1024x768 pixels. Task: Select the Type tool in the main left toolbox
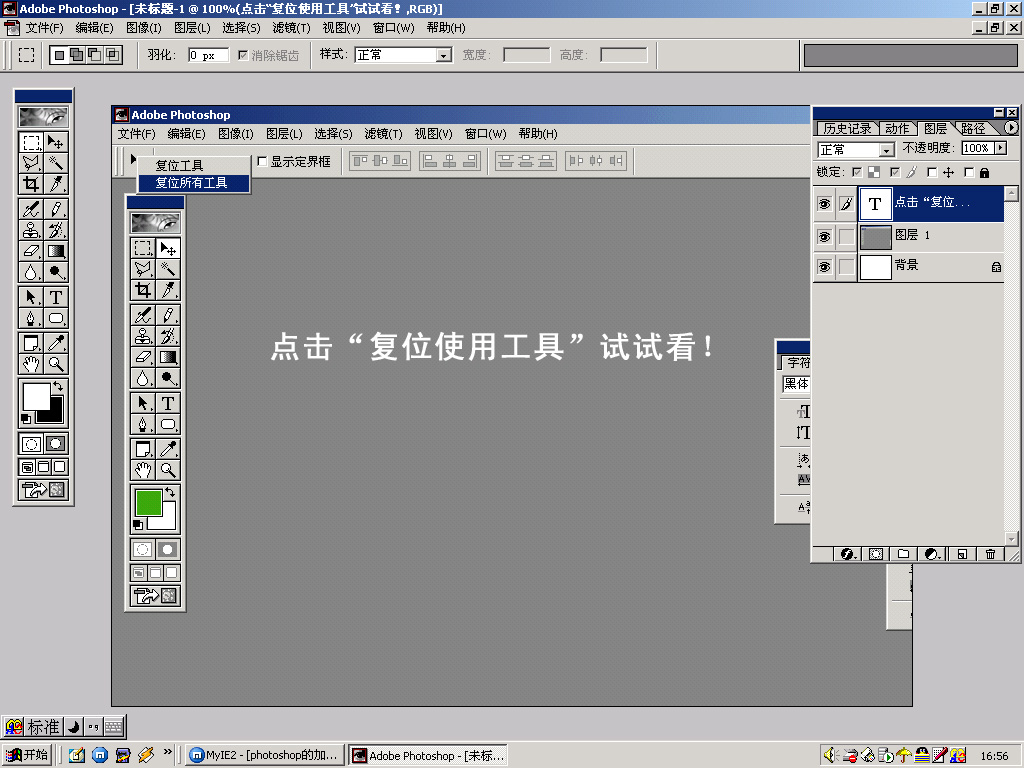(56, 297)
